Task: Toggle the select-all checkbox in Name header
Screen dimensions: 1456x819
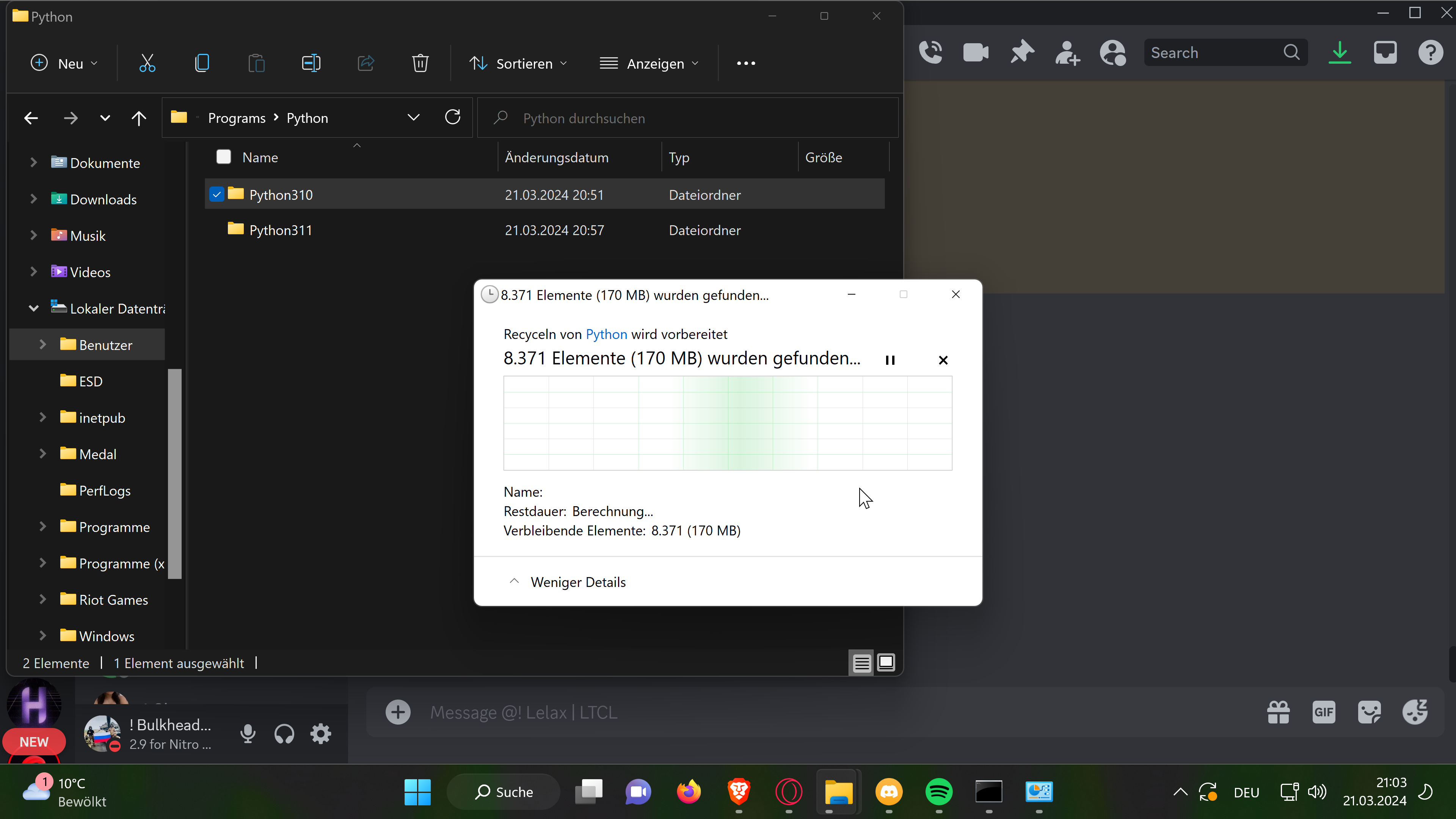Action: [224, 157]
